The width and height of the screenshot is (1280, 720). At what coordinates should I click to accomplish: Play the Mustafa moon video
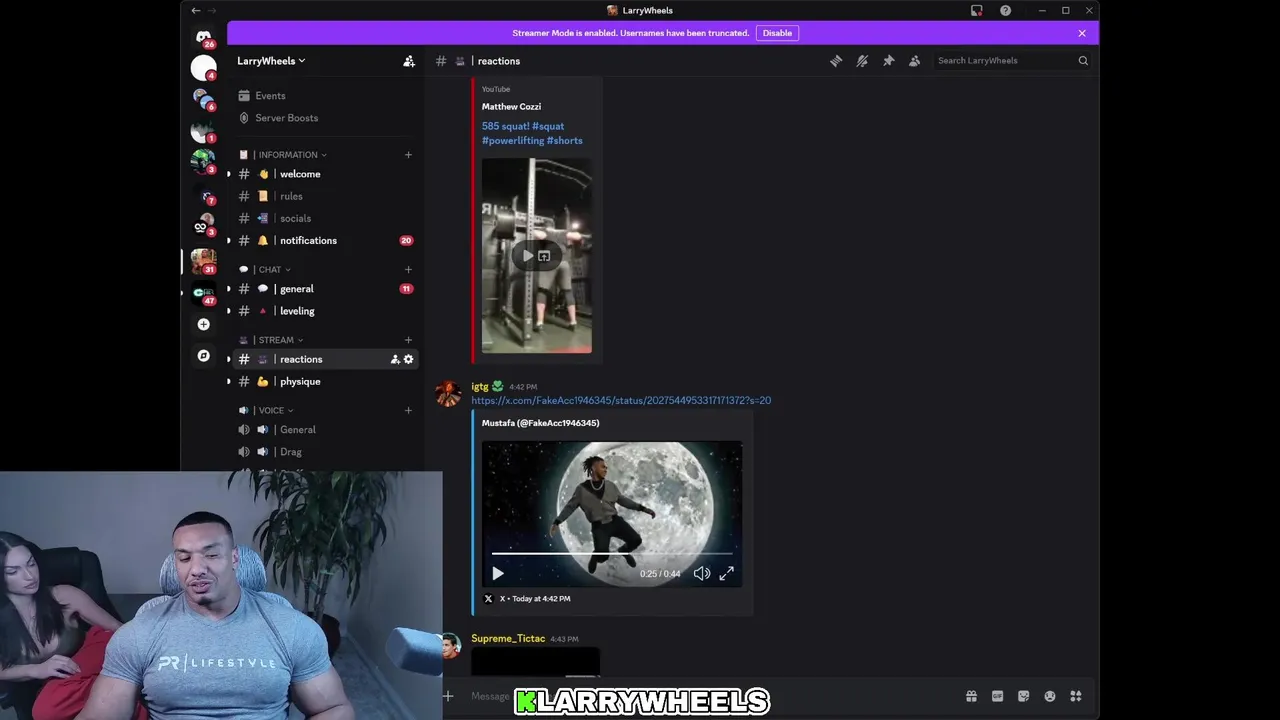498,573
